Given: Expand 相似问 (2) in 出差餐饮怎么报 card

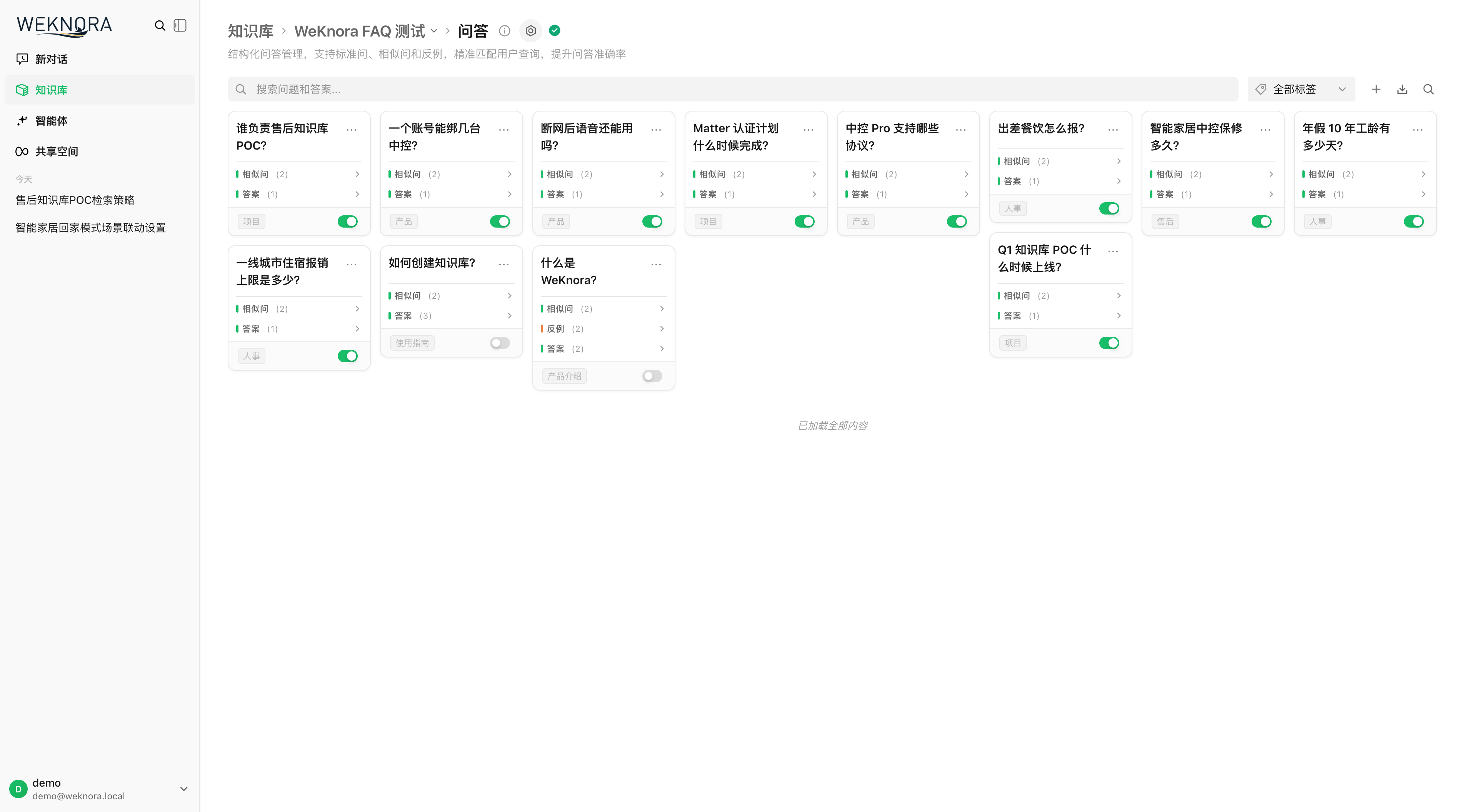Looking at the screenshot, I should point(1060,161).
